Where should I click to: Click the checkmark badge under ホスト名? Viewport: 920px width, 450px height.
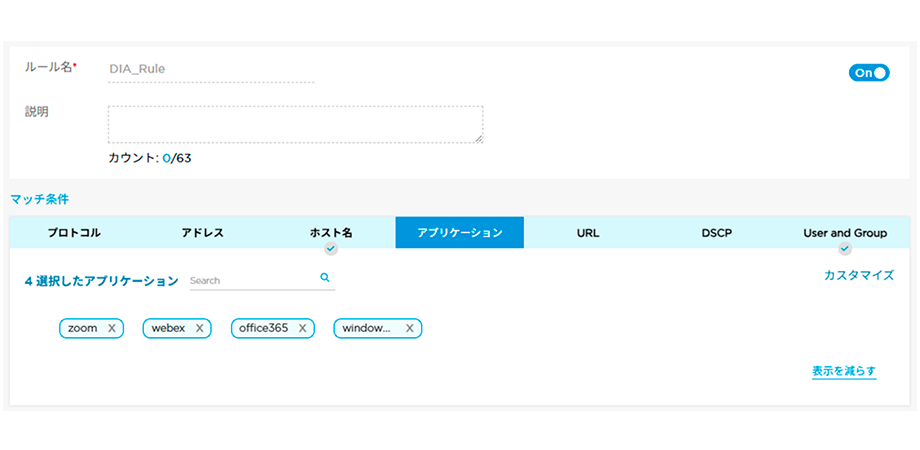coord(331,249)
